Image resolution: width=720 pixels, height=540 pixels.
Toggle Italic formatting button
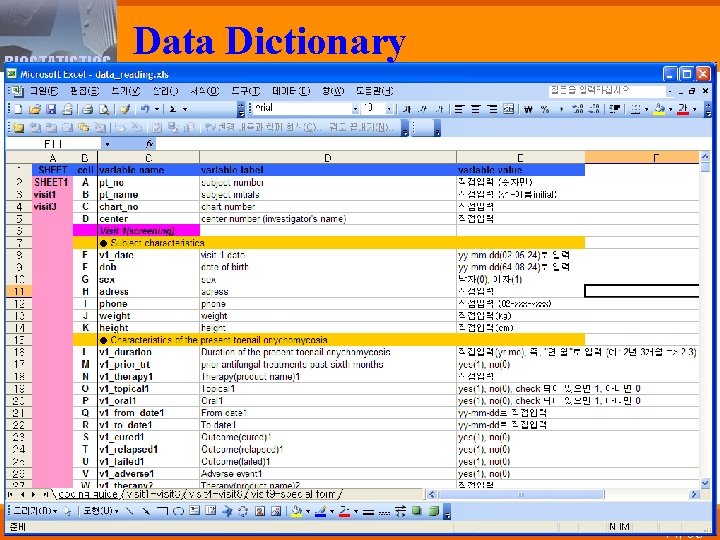(x=423, y=109)
